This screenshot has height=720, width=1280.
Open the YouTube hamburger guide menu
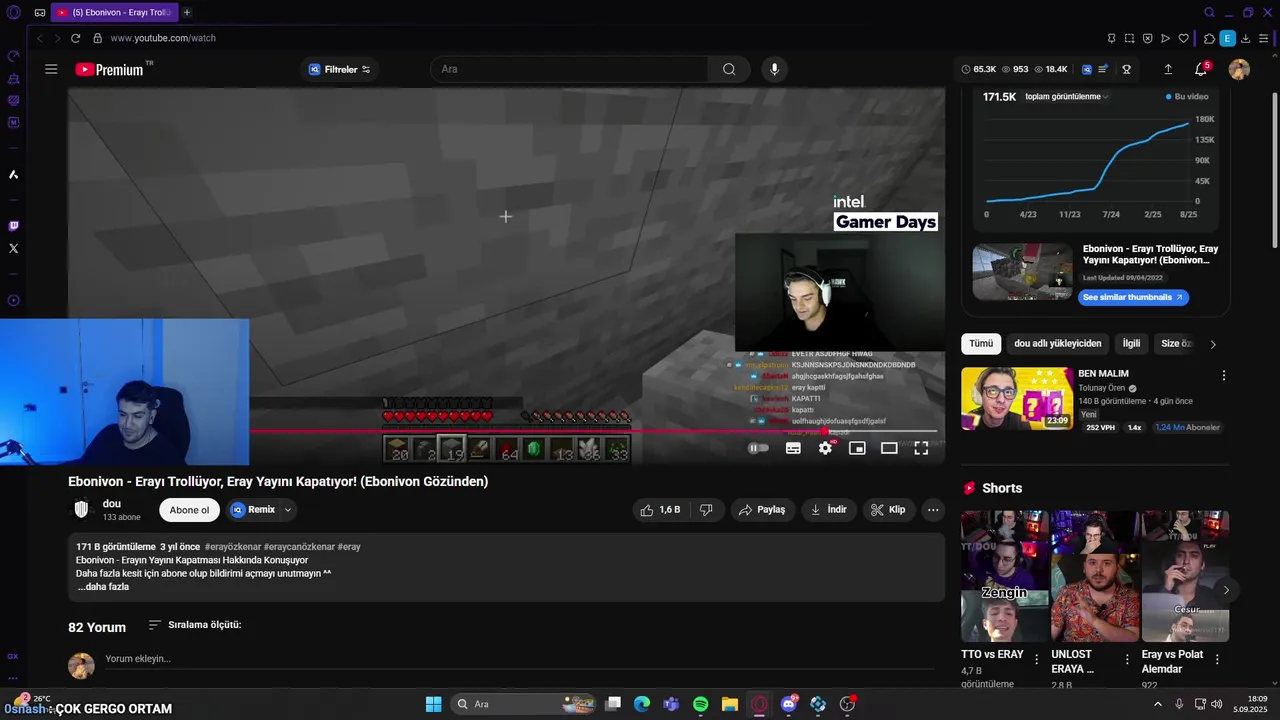[51, 69]
